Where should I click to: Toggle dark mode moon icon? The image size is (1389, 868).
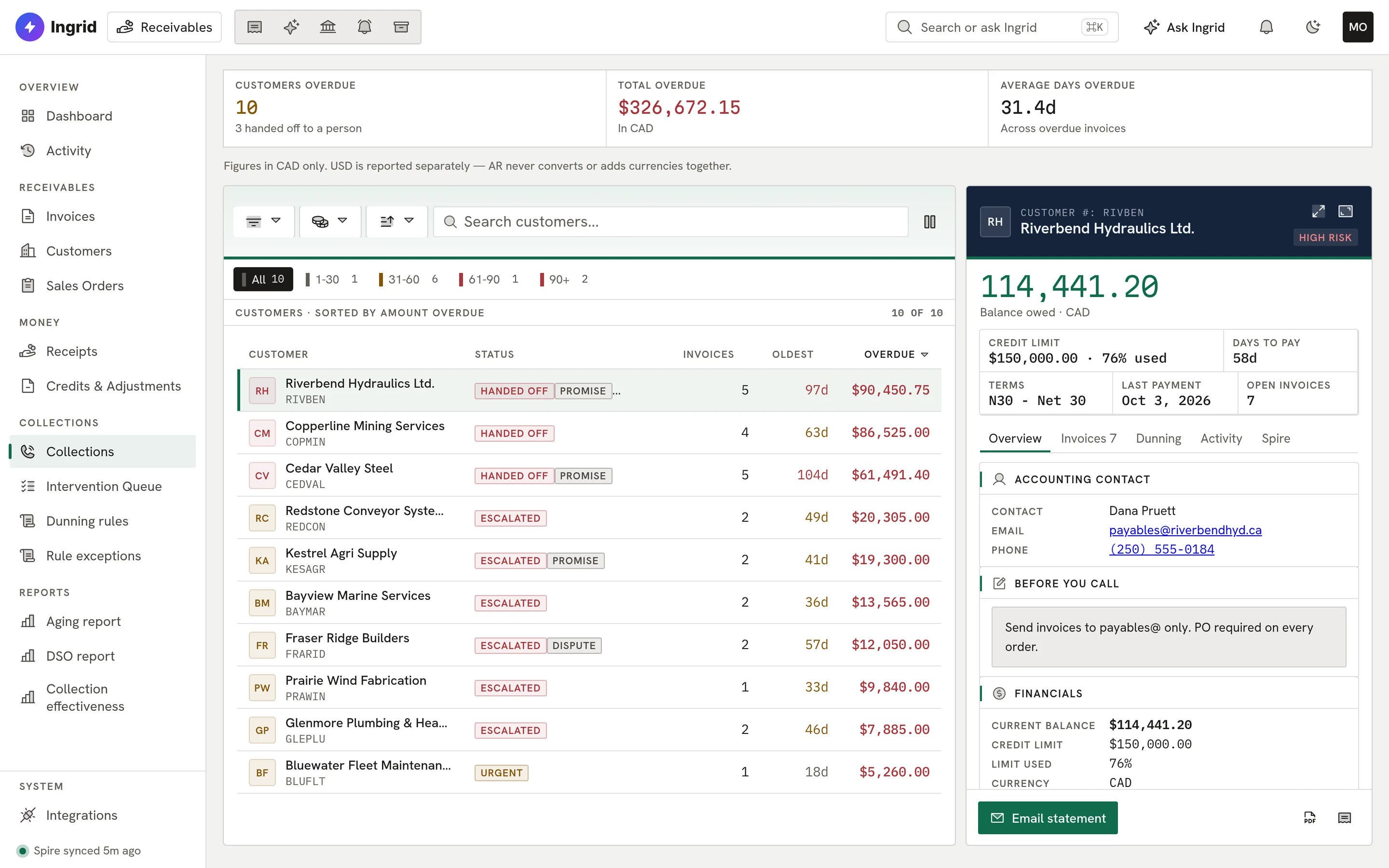pyautogui.click(x=1312, y=27)
